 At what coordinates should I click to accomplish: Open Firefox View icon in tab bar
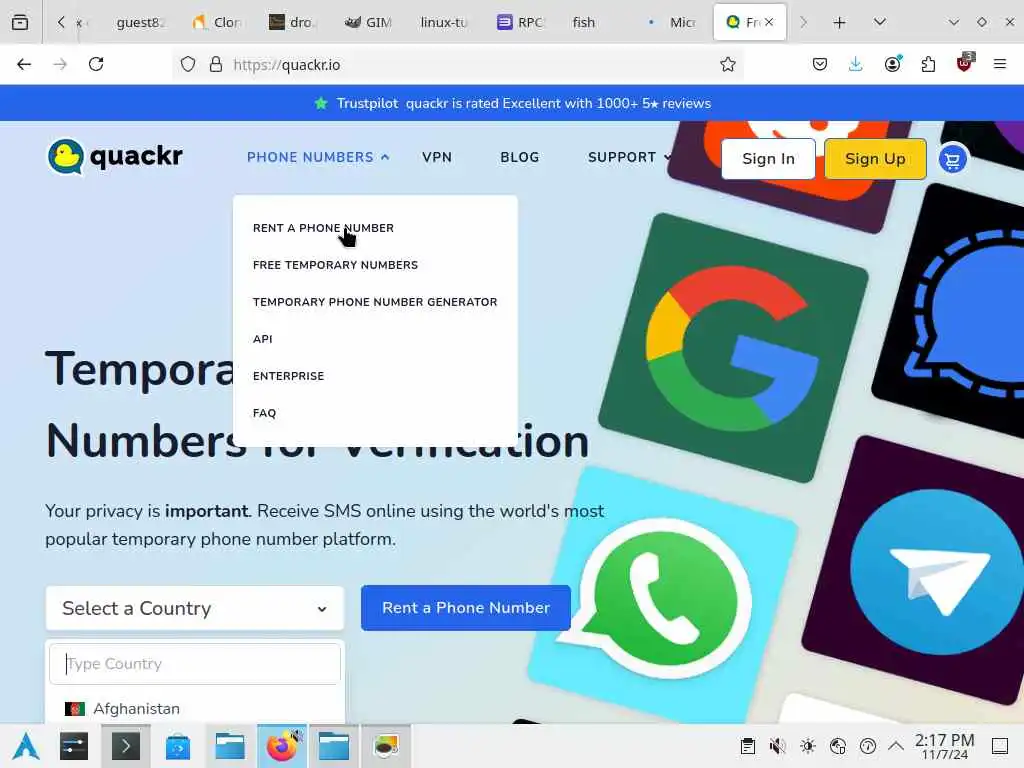point(20,22)
